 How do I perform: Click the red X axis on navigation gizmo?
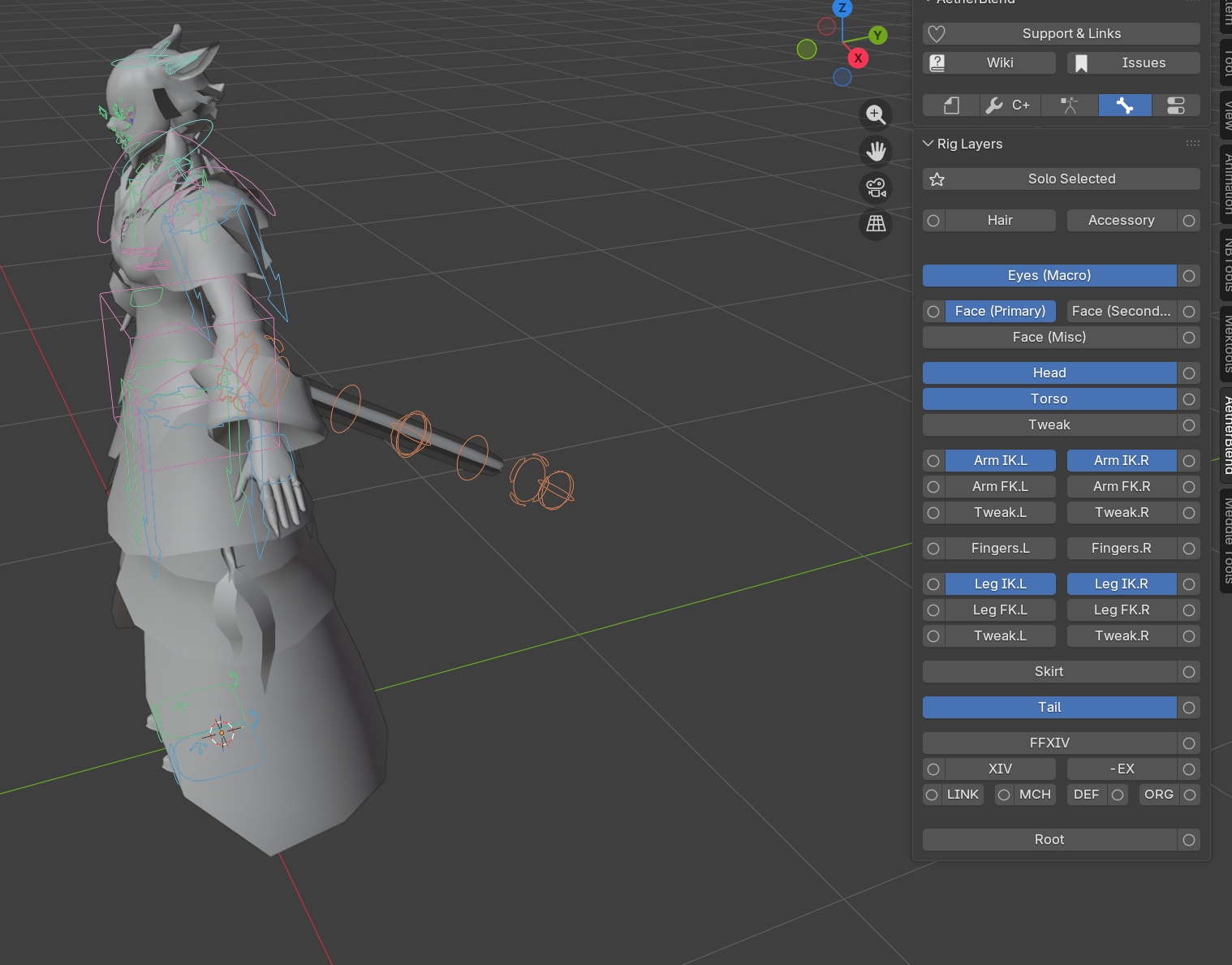pyautogui.click(x=858, y=58)
